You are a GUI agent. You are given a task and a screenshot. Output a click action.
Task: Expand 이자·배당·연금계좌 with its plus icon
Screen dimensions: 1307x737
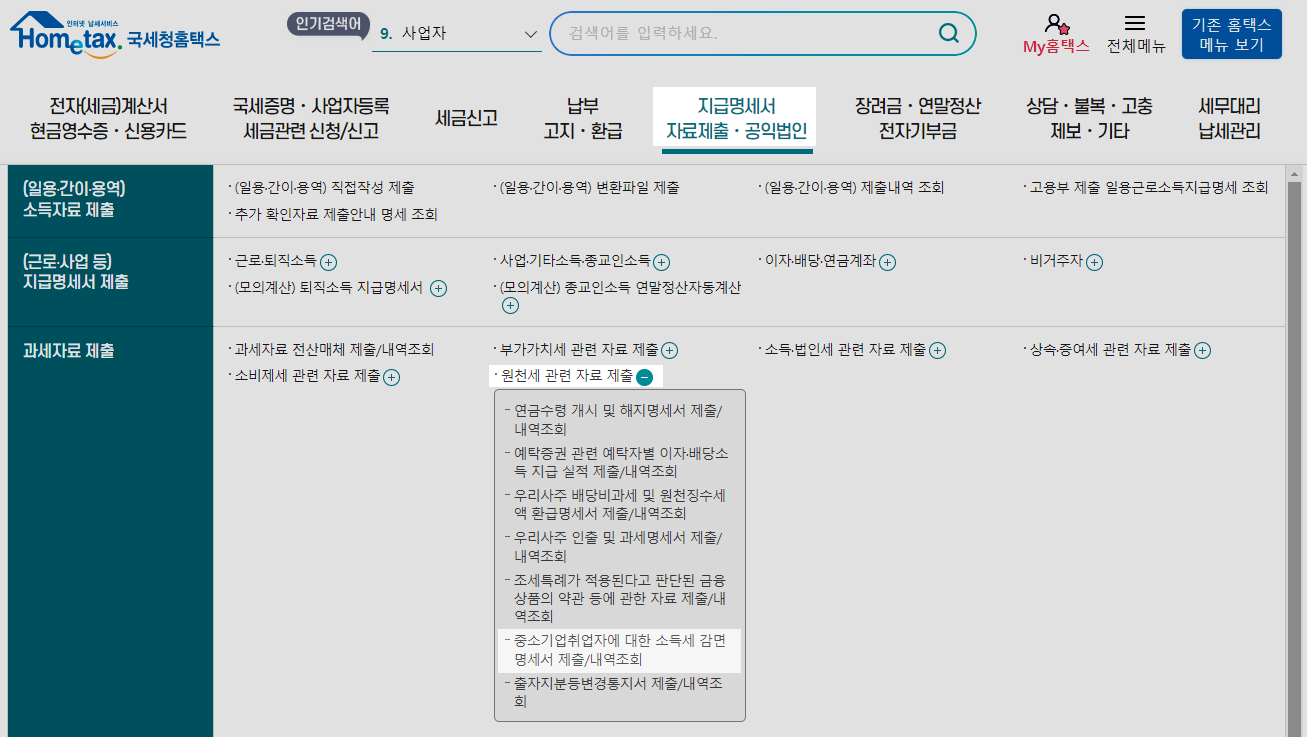(x=886, y=262)
